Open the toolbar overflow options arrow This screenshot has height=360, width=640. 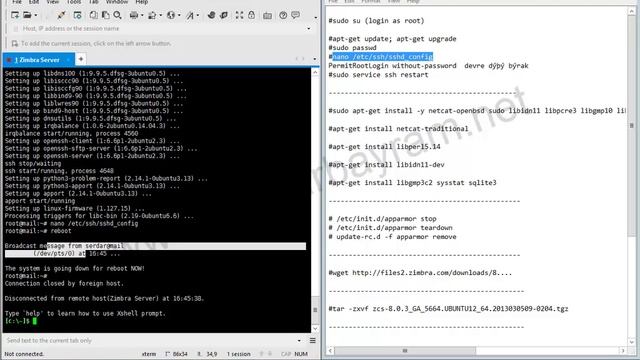[316, 18]
